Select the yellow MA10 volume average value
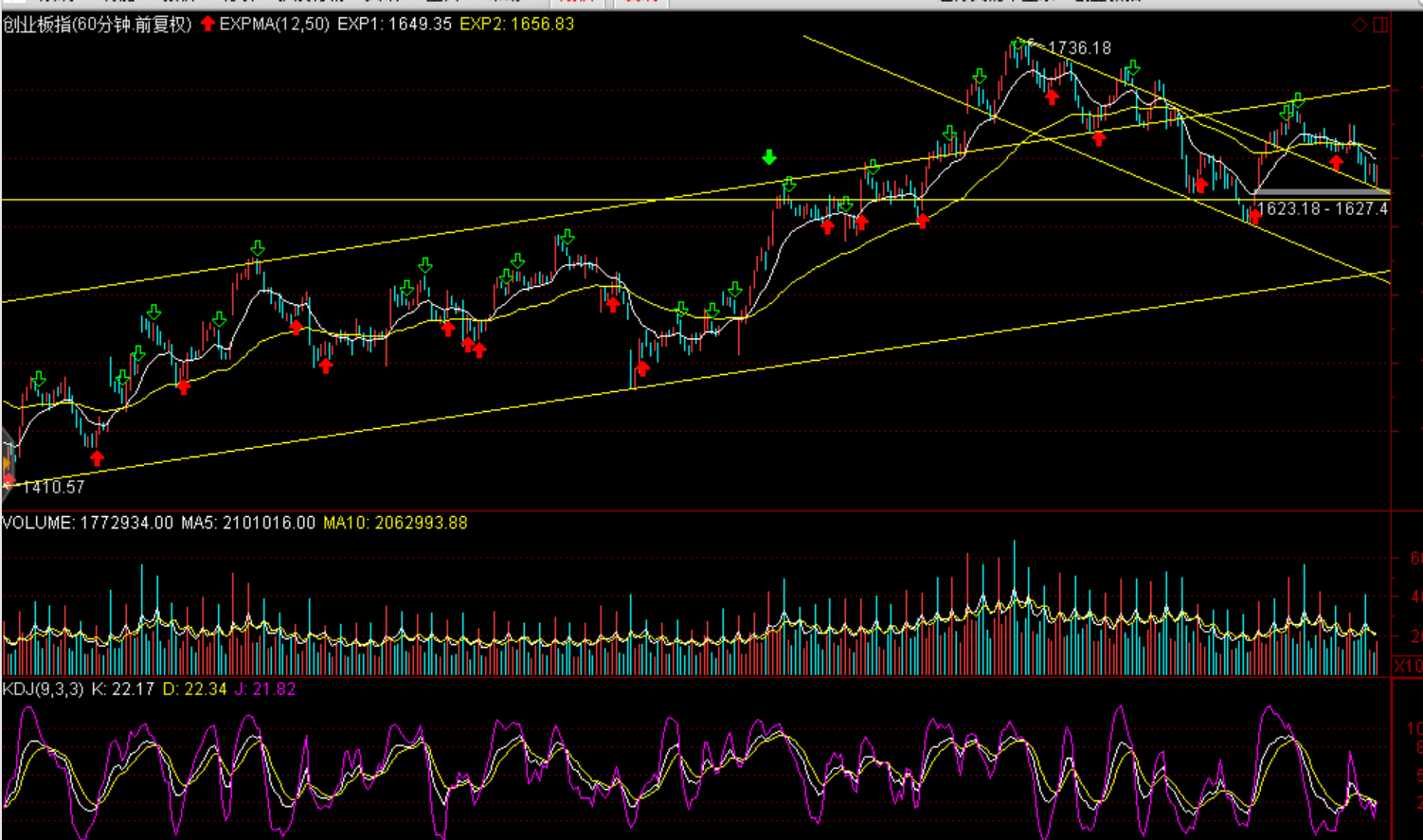 tap(395, 523)
